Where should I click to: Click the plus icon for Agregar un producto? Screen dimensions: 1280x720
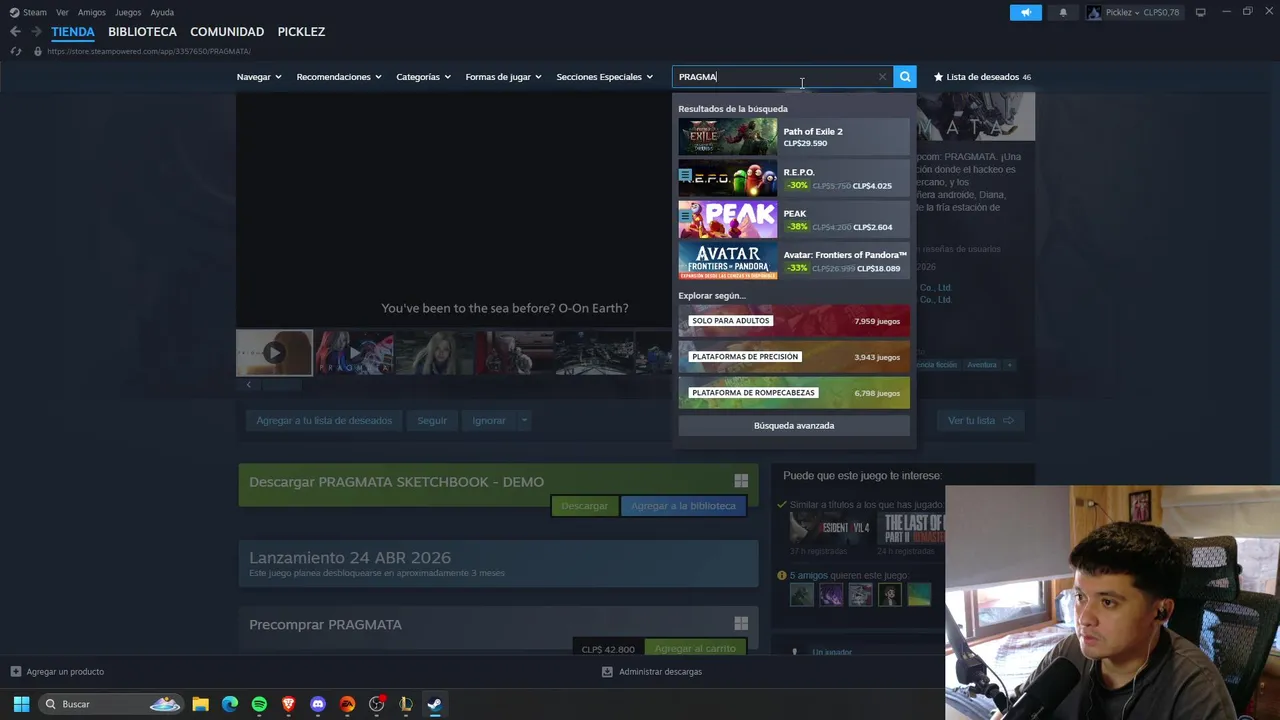pos(15,672)
